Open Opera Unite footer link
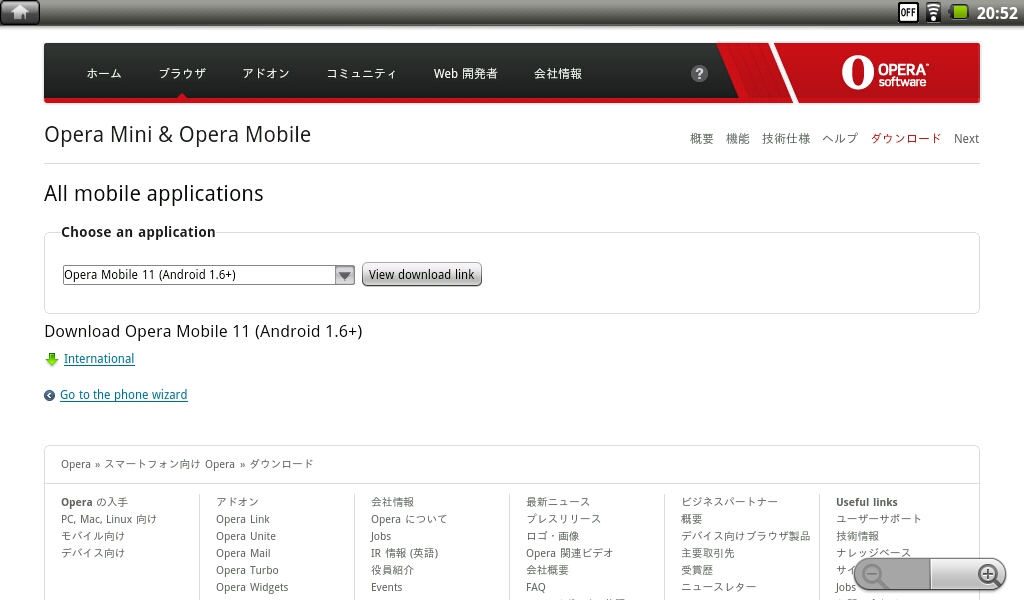The height and width of the screenshot is (600, 1024). point(246,536)
